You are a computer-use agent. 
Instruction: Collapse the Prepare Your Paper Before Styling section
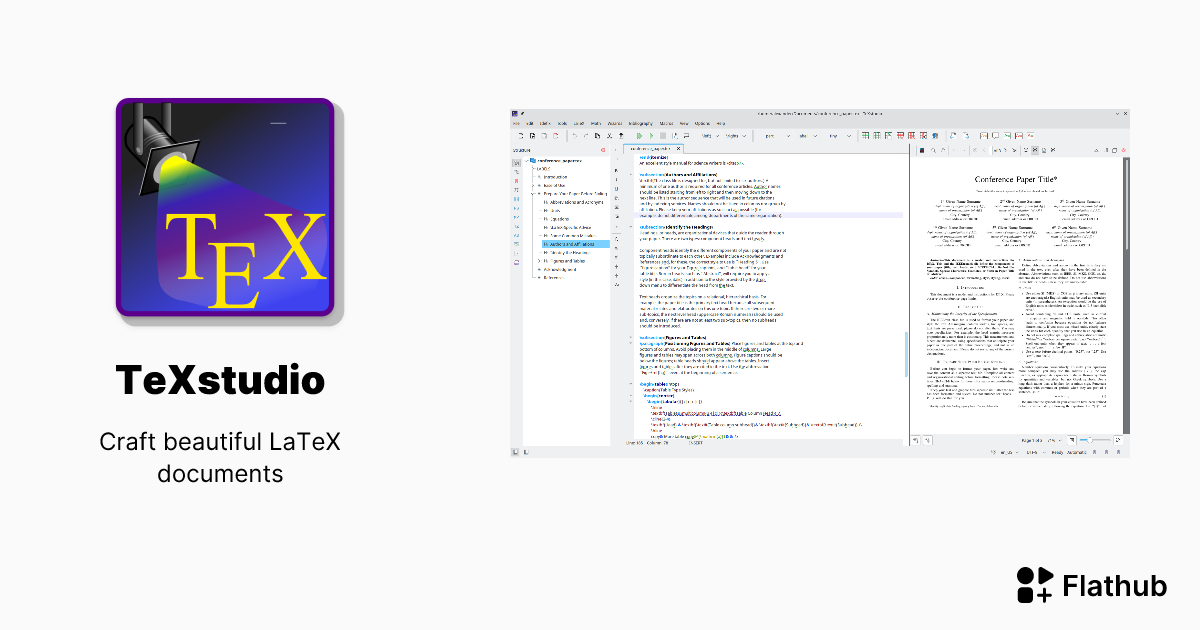tap(532, 194)
